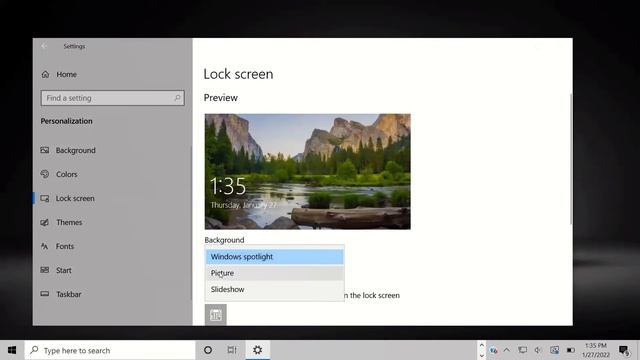The height and width of the screenshot is (360, 640).
Task: Click the volume speaker tray icon
Action: pyautogui.click(x=538, y=350)
